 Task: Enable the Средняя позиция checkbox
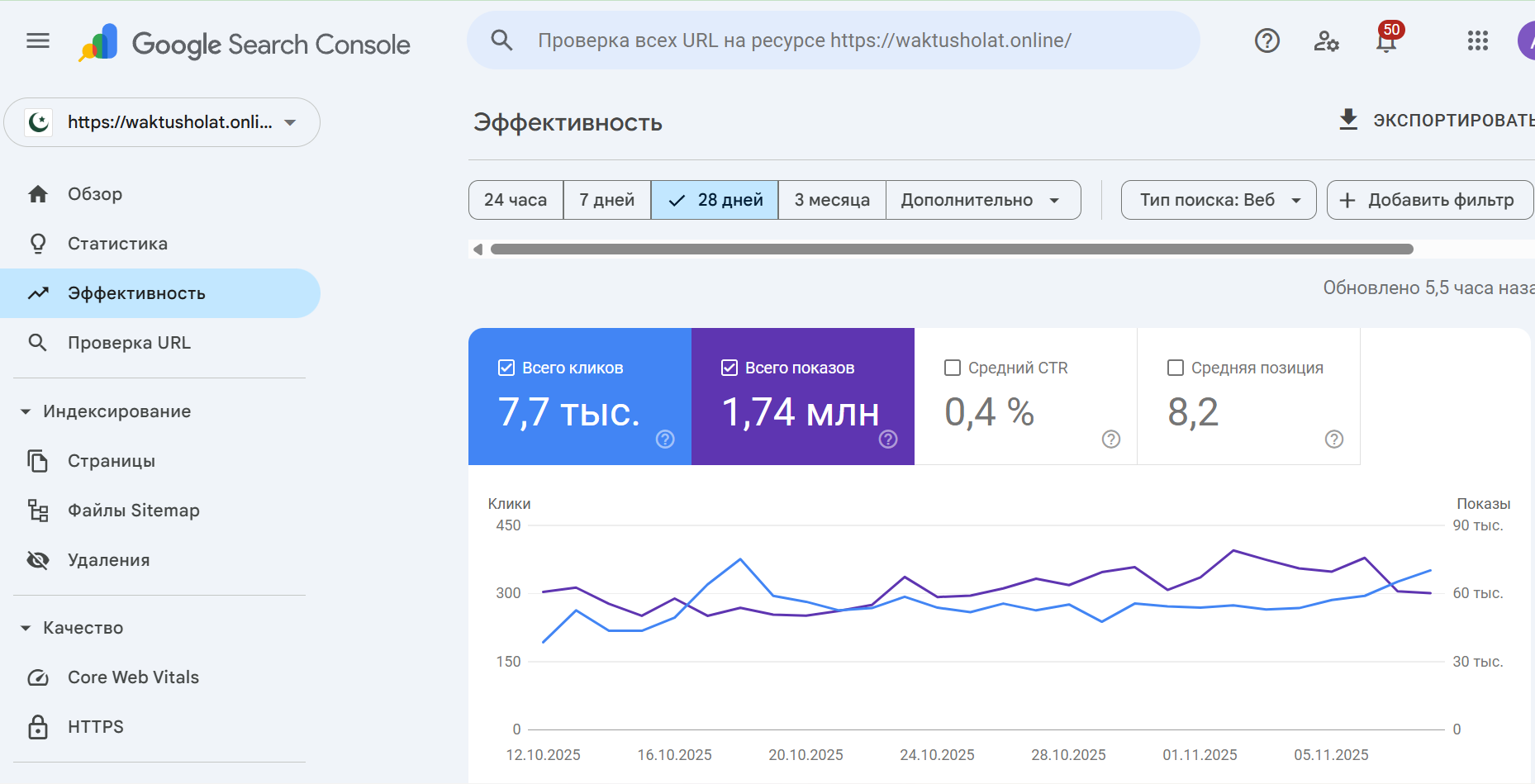click(1176, 368)
